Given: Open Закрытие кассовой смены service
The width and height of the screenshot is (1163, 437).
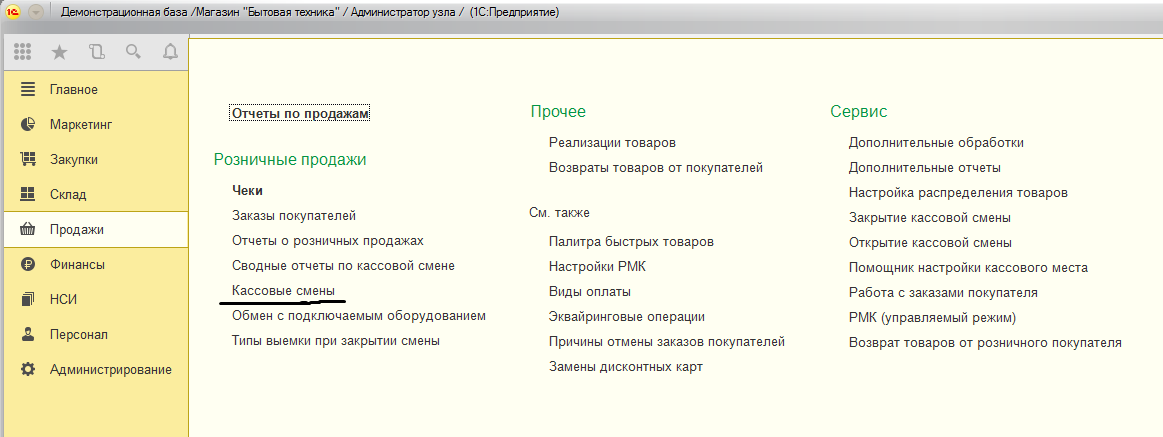Looking at the screenshot, I should pos(930,217).
